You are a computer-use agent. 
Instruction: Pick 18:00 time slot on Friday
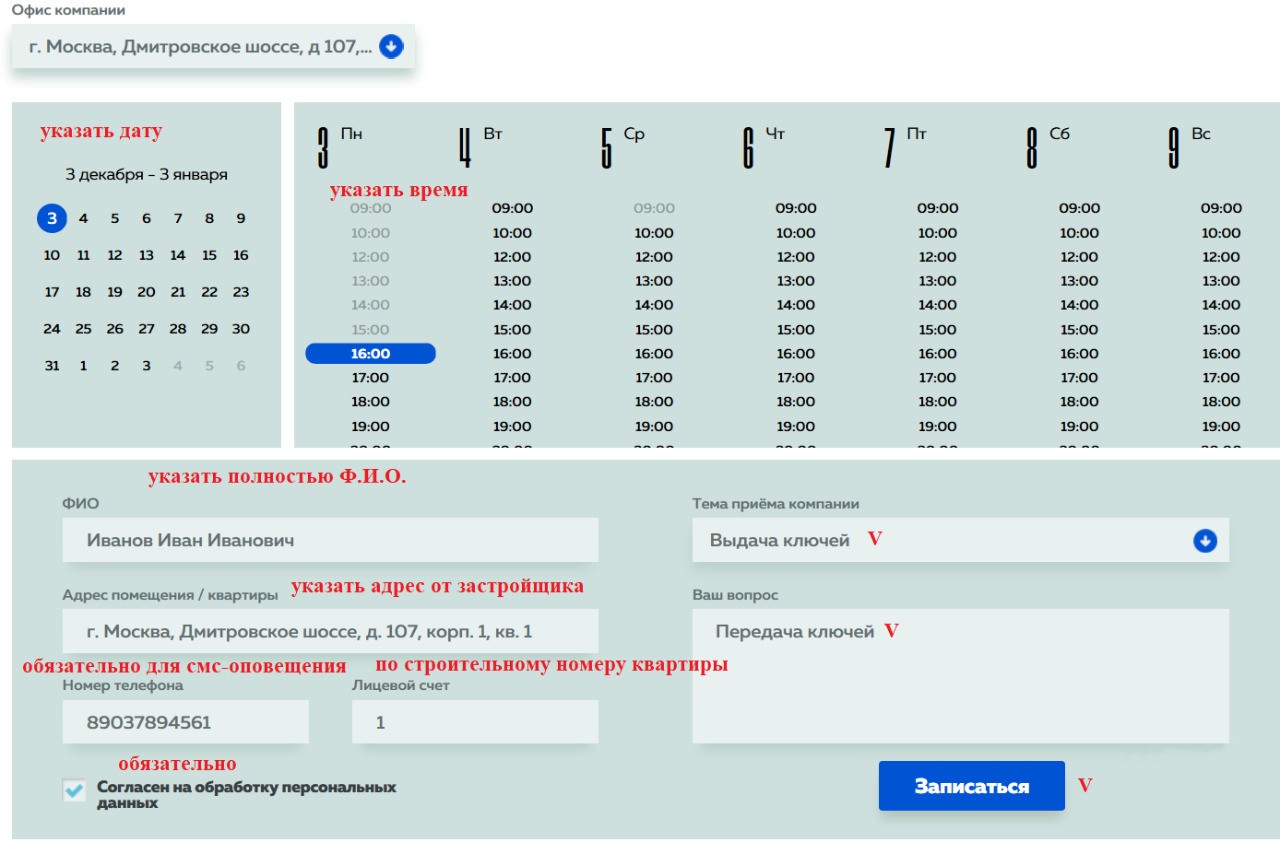[x=937, y=402]
